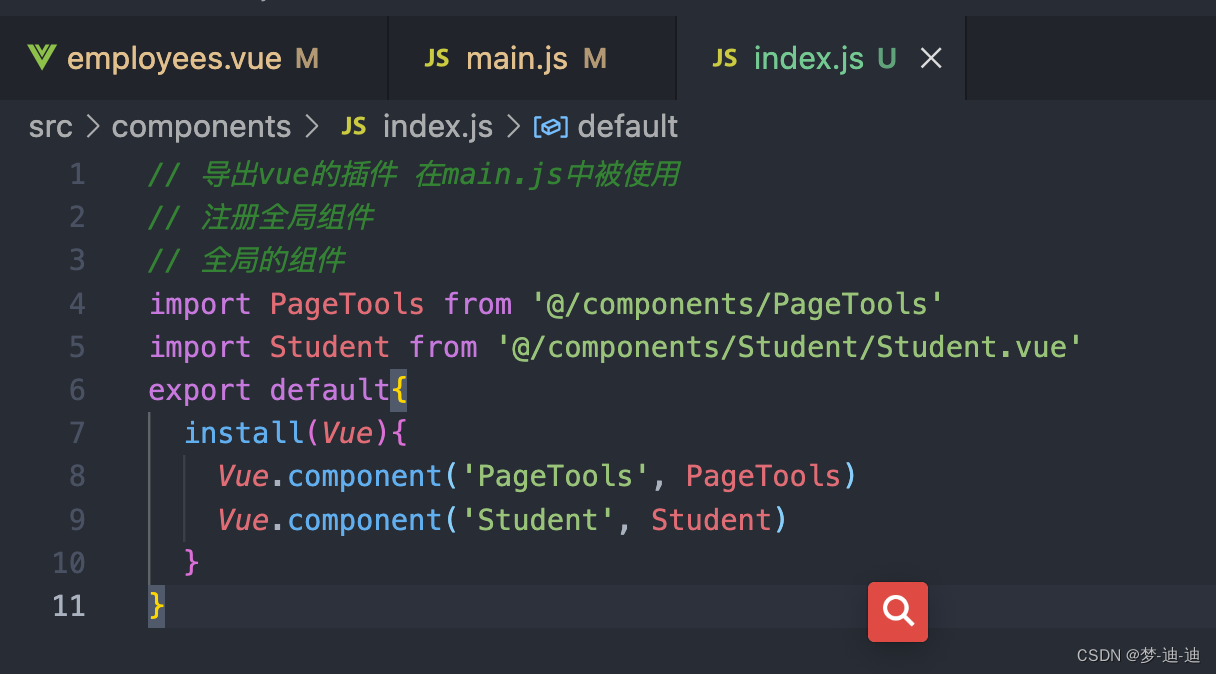Open the 'default' symbol breadcrumb

627,126
